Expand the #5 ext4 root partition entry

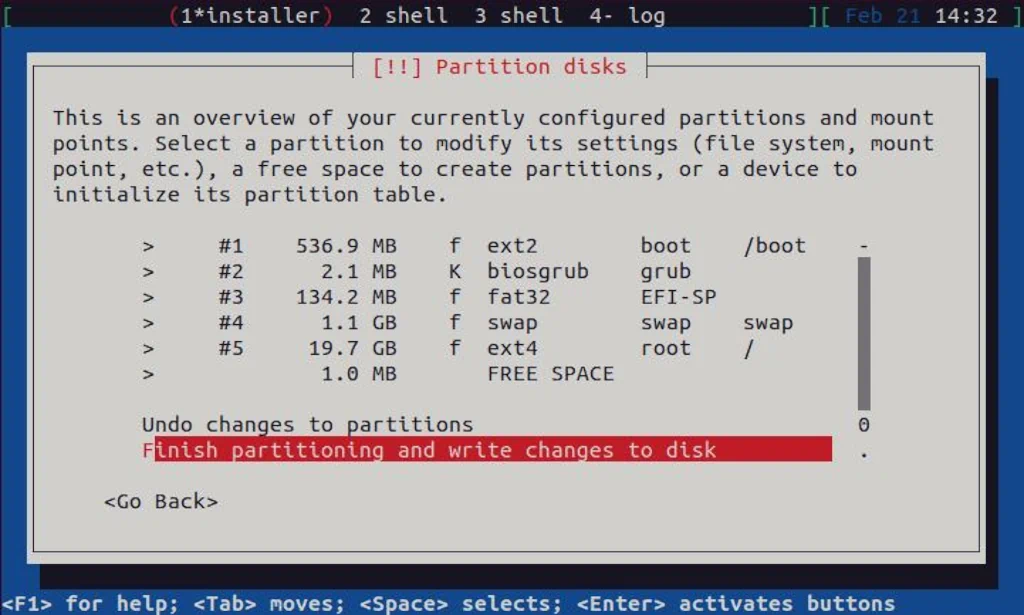[147, 349]
